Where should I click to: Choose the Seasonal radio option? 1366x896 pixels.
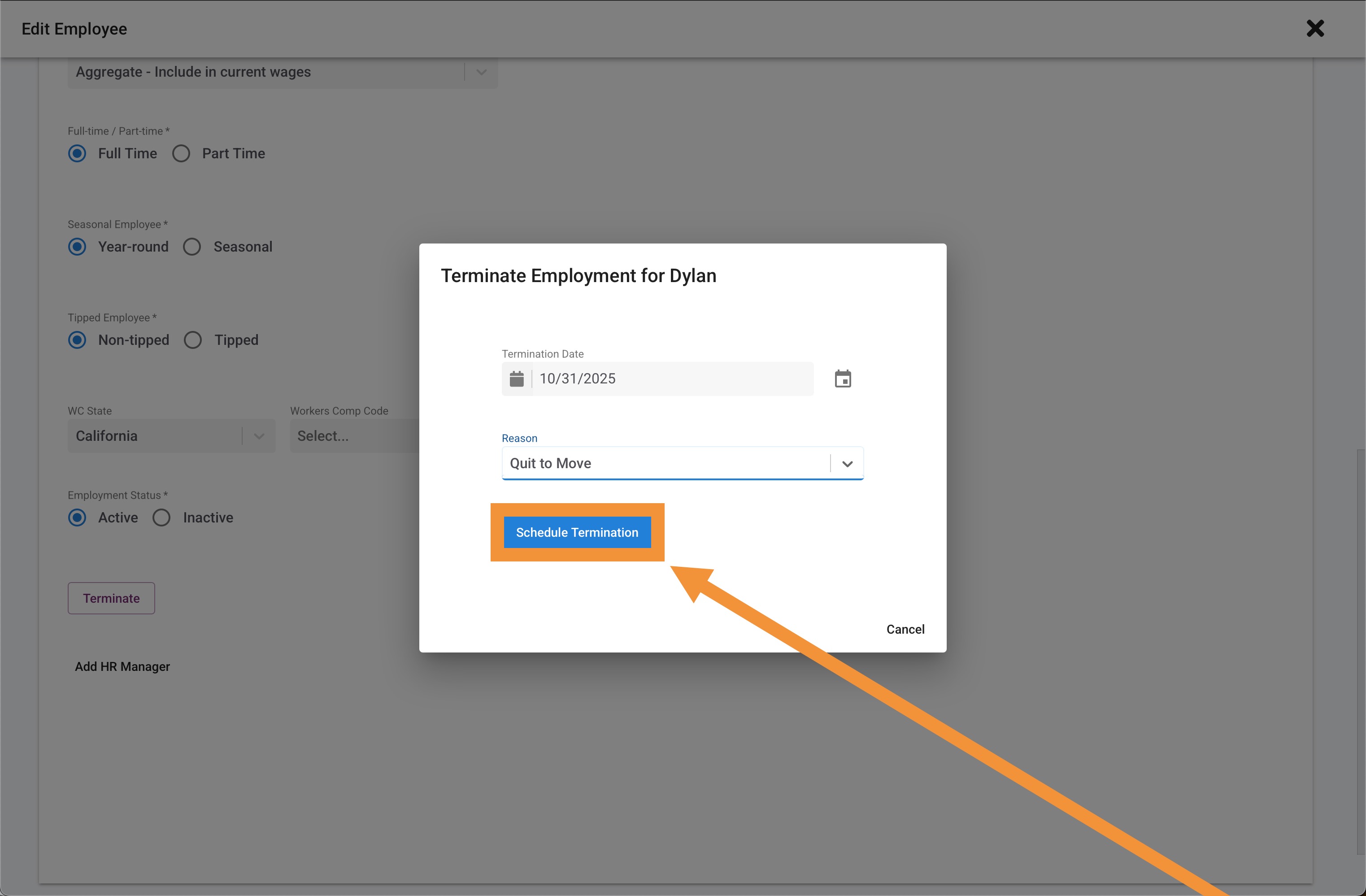[192, 247]
